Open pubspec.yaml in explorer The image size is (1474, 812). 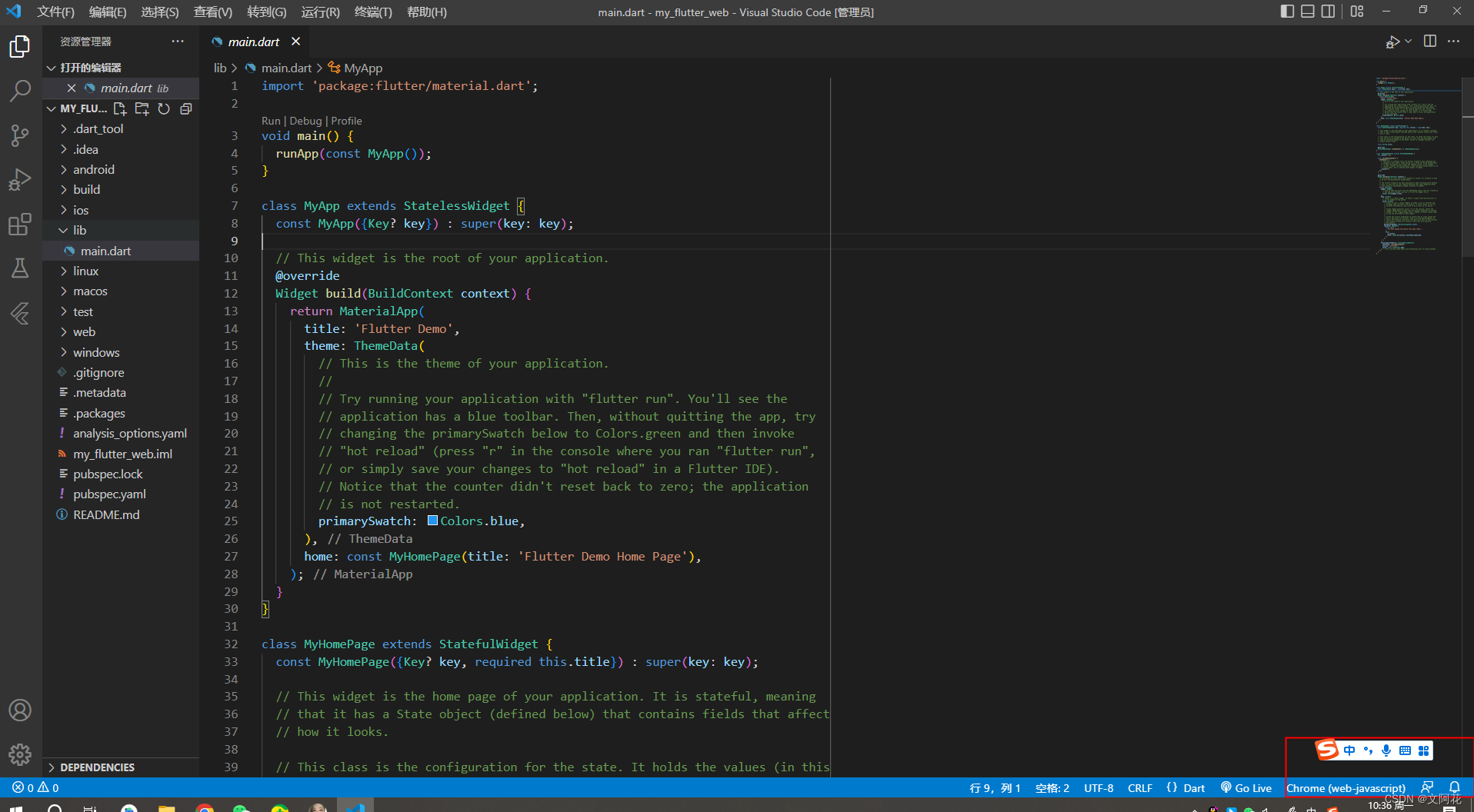tap(121, 494)
